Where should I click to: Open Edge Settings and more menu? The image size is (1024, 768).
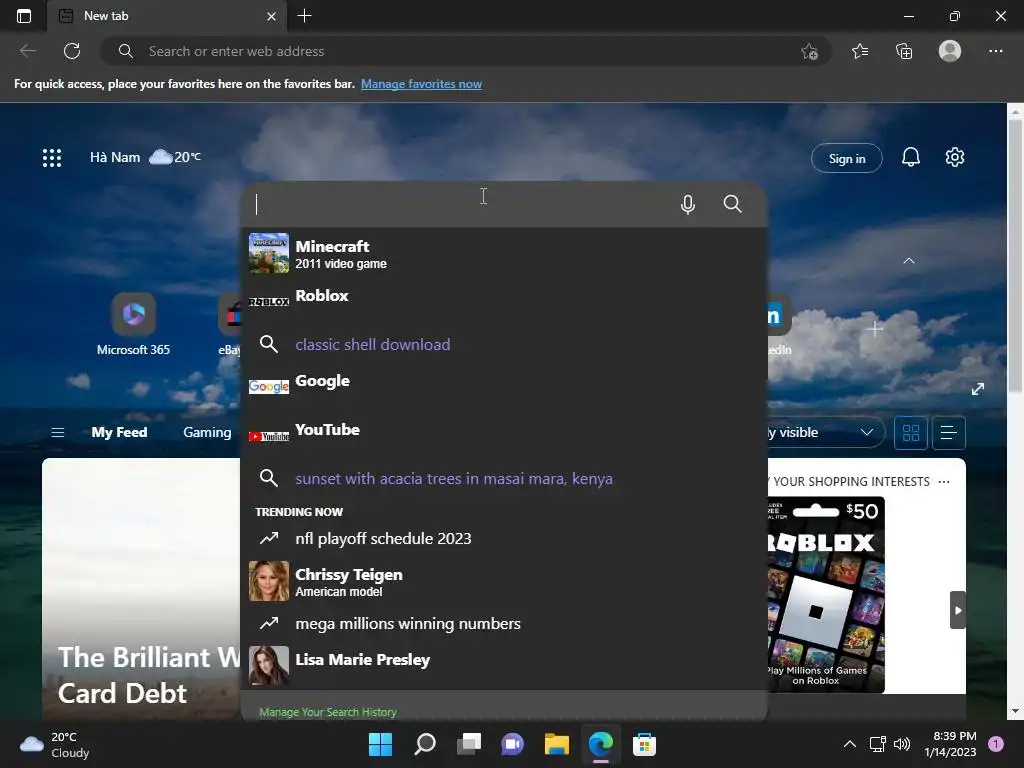995,51
